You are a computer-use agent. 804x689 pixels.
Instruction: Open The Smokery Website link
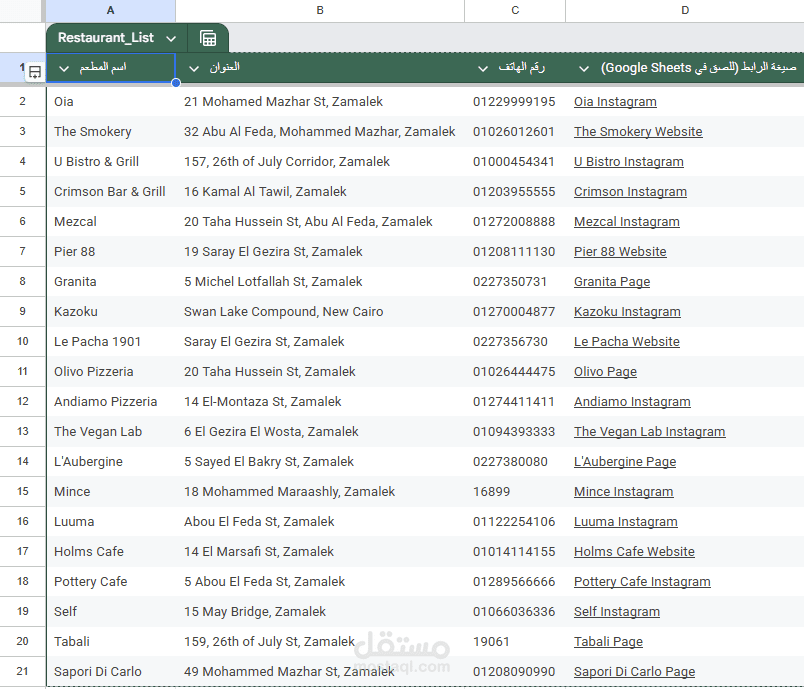638,132
